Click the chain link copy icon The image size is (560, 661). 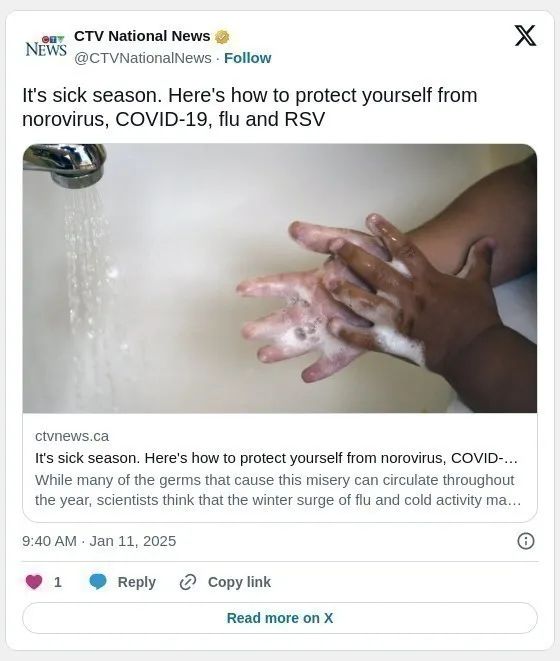coord(188,582)
